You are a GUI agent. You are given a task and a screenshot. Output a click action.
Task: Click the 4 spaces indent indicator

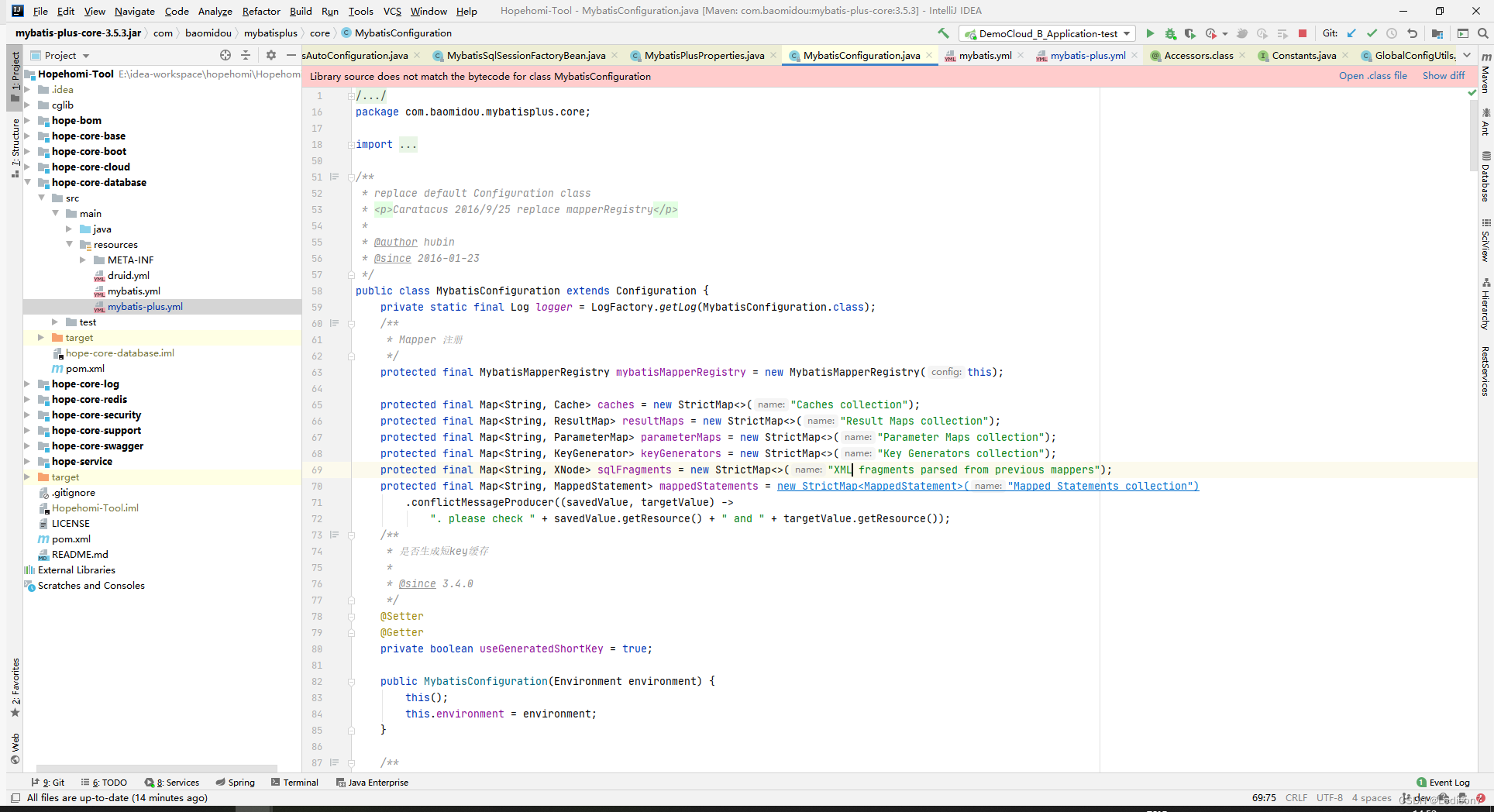[x=1371, y=798]
